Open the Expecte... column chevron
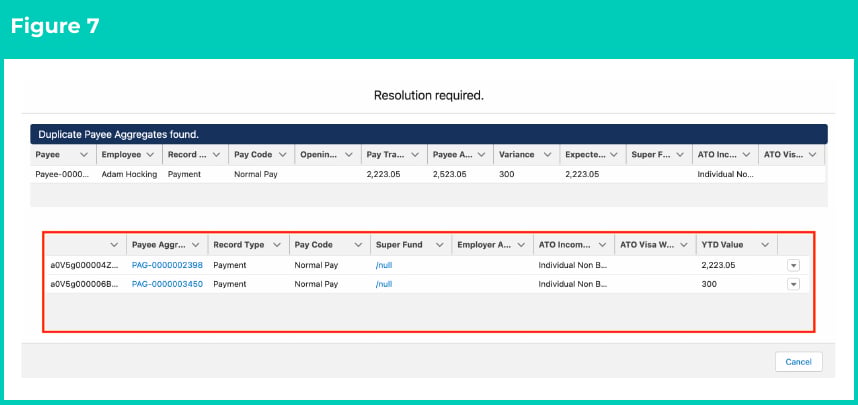The image size is (858, 405). click(x=613, y=155)
